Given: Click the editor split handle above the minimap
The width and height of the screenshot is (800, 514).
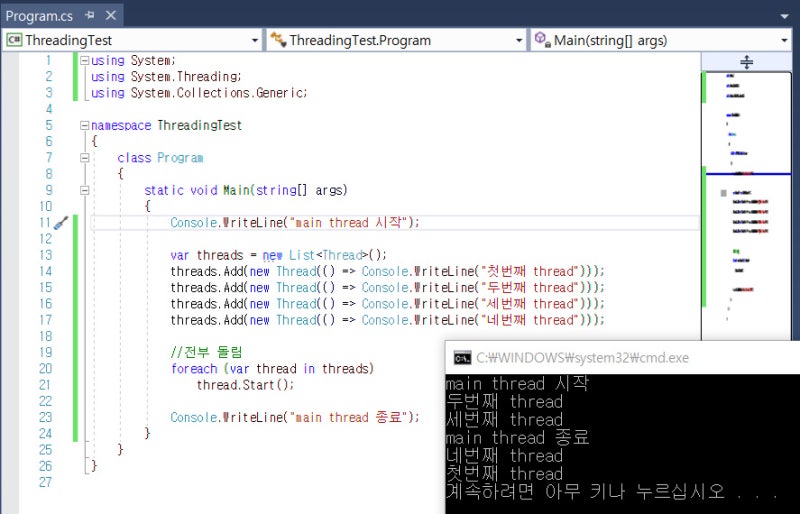Looking at the screenshot, I should [746, 62].
